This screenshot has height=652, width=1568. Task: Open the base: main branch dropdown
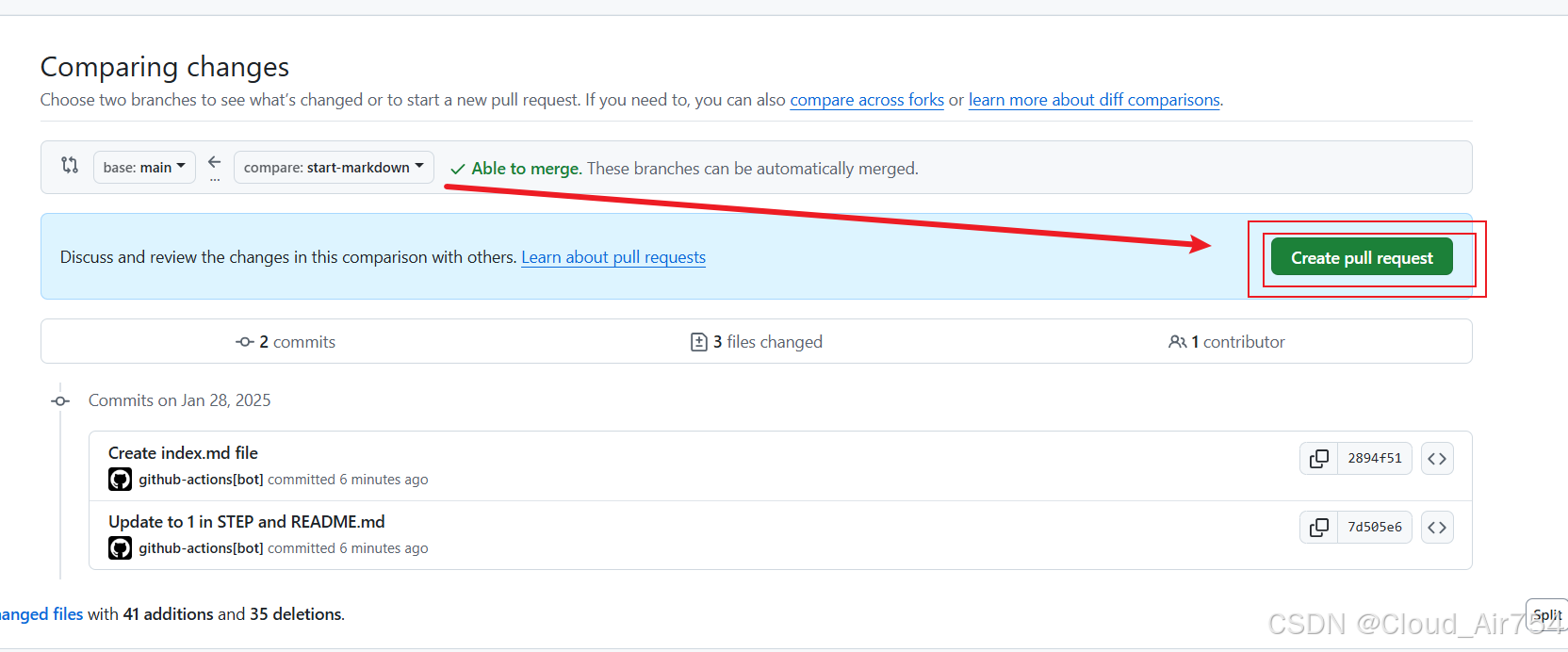[x=144, y=167]
